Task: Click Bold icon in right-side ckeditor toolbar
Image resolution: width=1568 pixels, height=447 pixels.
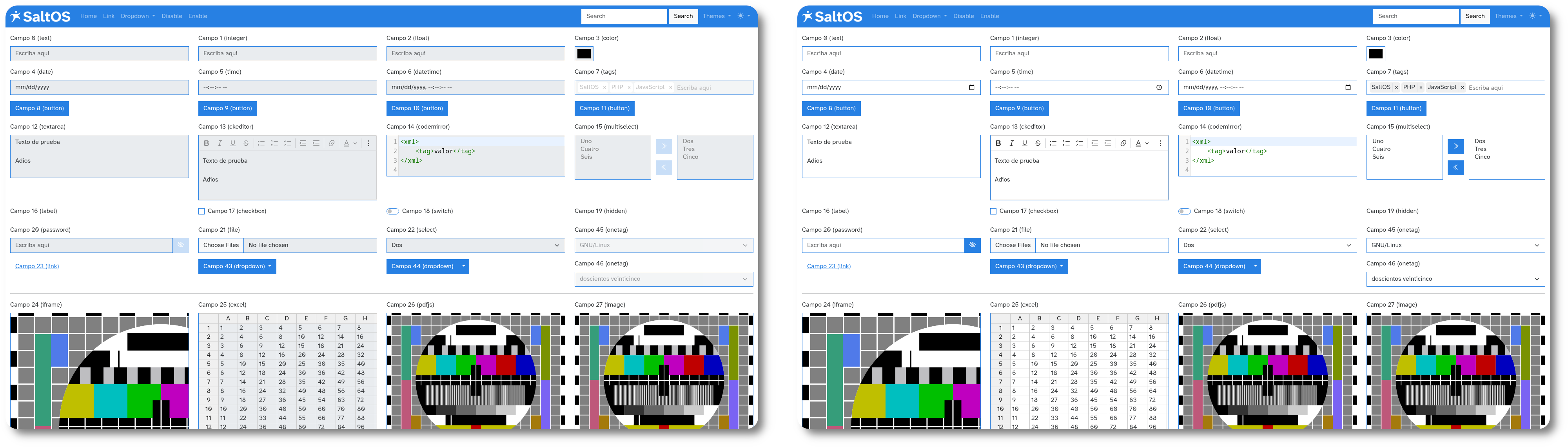Action: coord(998,144)
